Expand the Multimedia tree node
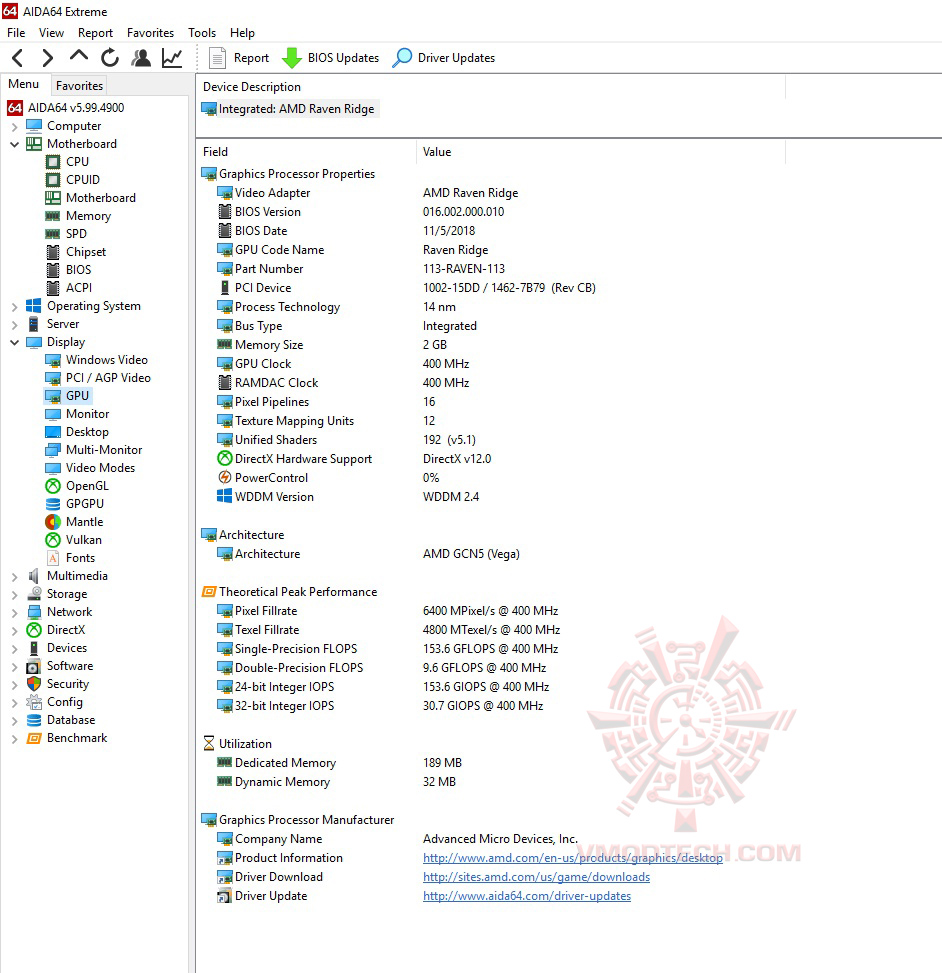This screenshot has height=973, width=942. 14,576
